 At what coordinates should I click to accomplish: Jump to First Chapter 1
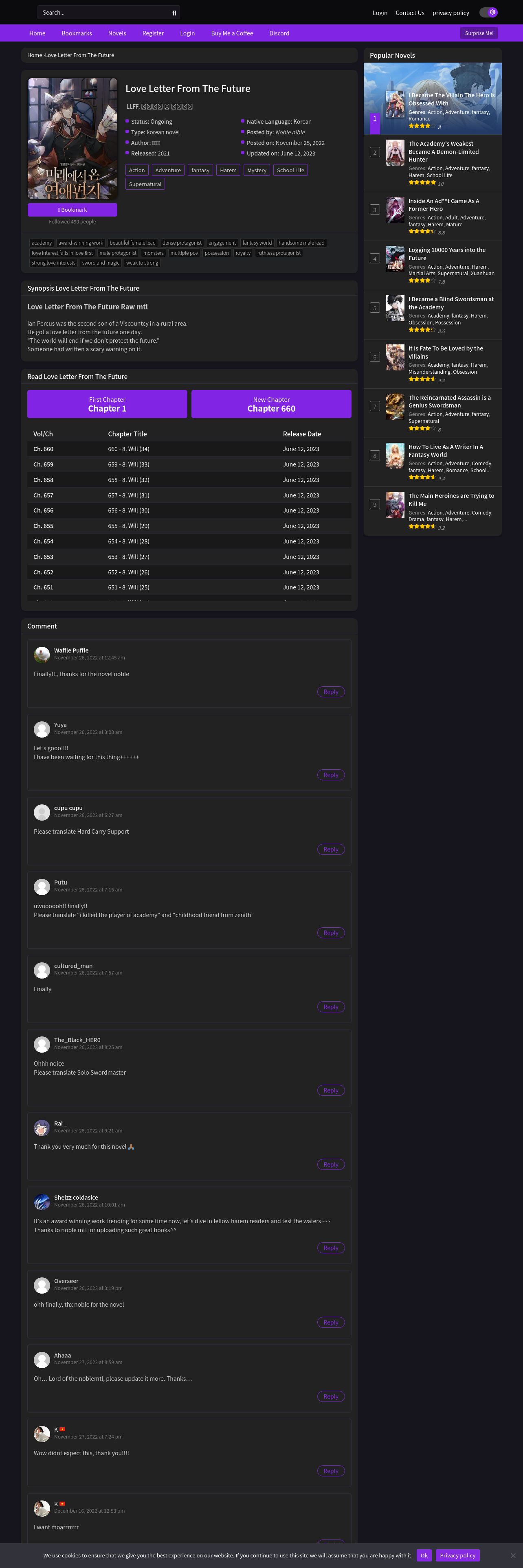(x=107, y=404)
